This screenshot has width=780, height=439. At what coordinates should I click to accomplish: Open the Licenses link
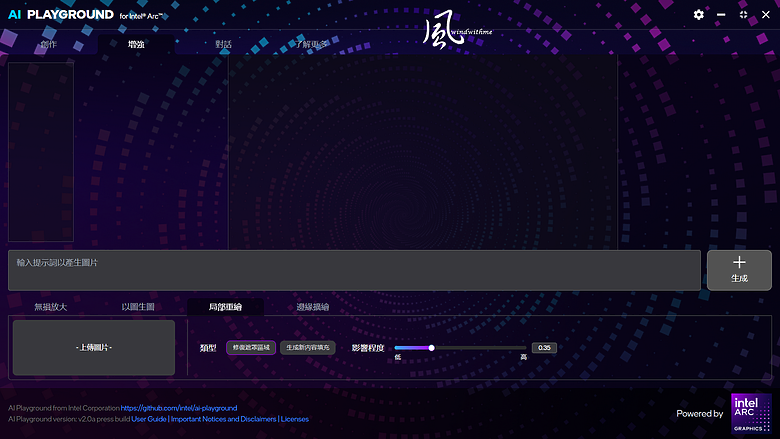tap(294, 419)
